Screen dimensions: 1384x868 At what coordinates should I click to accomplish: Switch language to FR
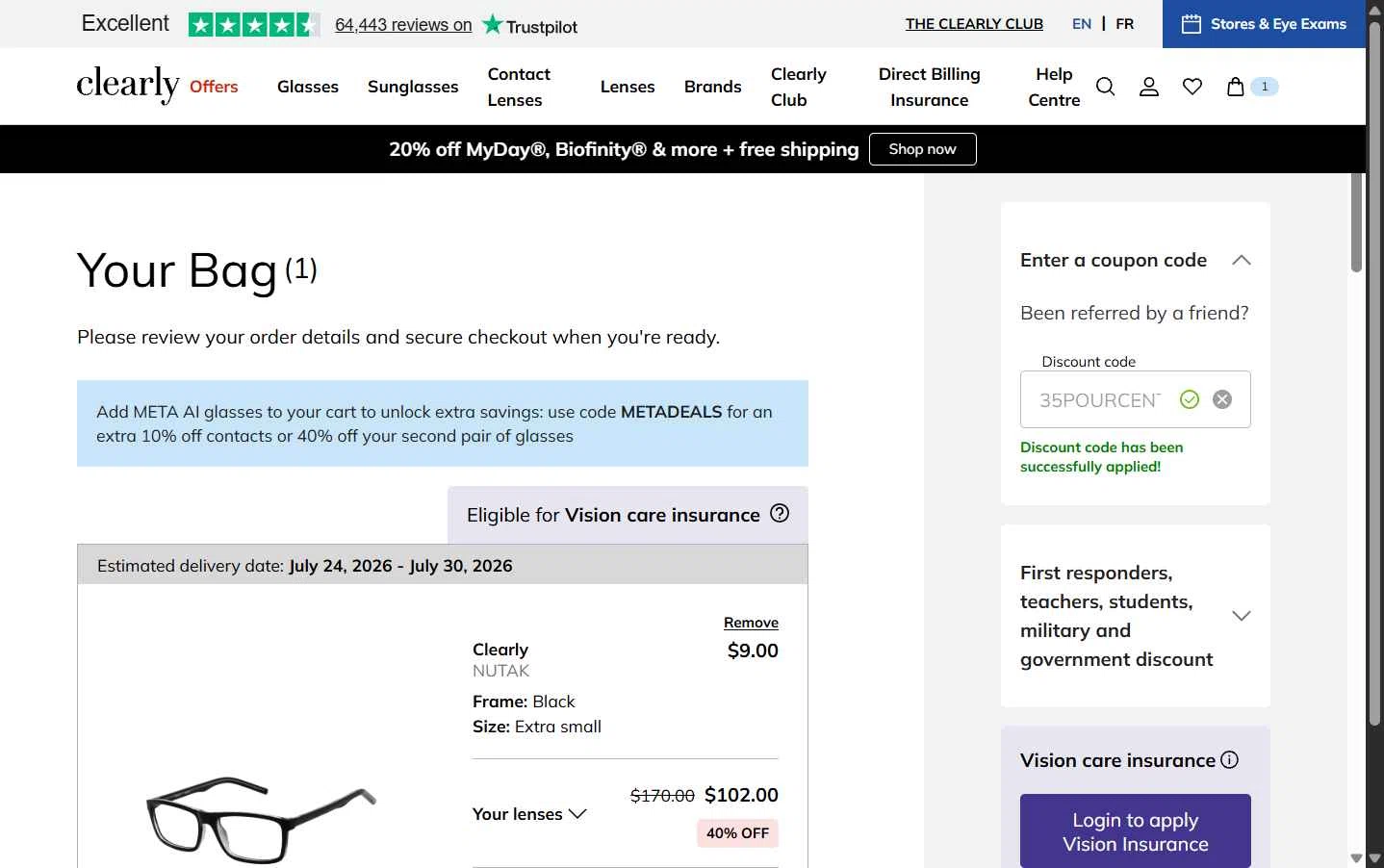point(1124,24)
